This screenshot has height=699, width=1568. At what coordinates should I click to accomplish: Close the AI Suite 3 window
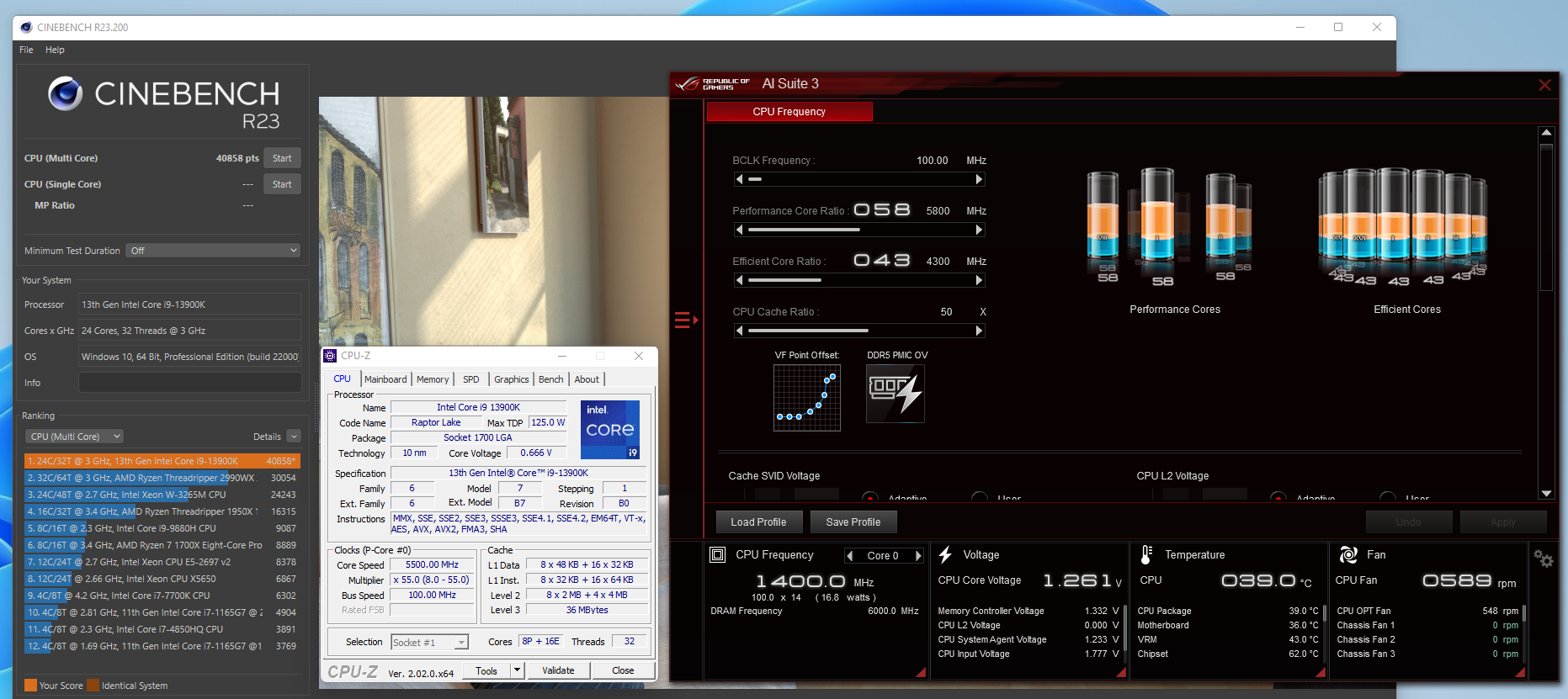click(1544, 85)
